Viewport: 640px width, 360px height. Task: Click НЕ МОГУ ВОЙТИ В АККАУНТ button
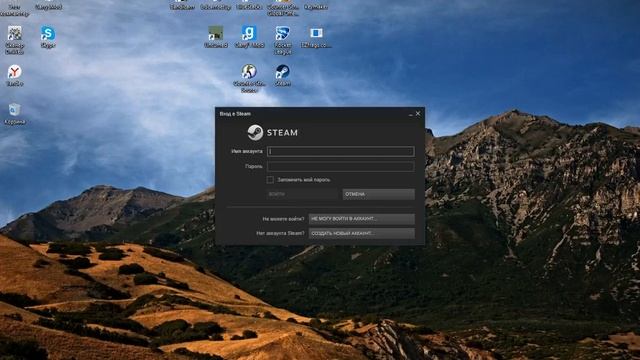(x=362, y=219)
